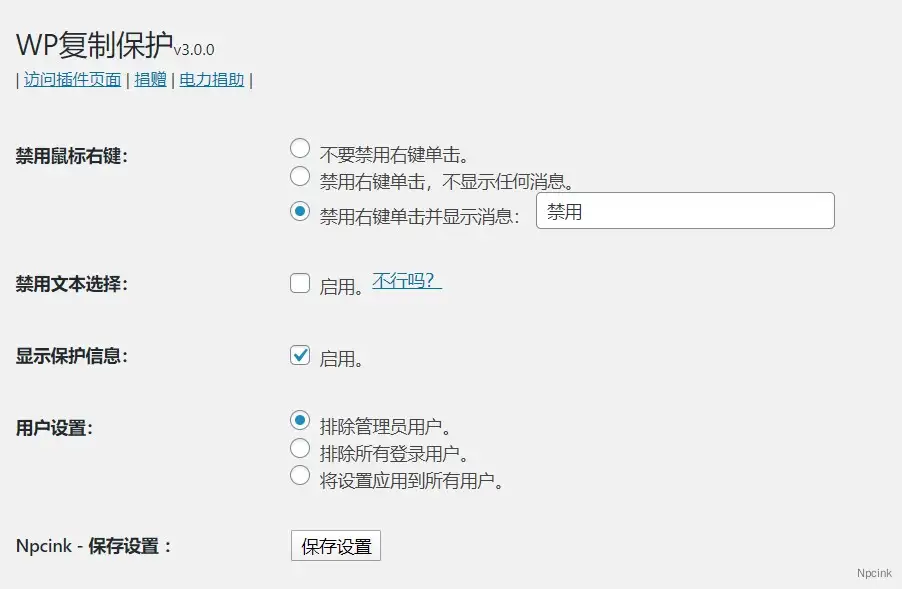The width and height of the screenshot is (902, 589).
Task: Select 将设置应用到所有用户 option
Action: 299,476
